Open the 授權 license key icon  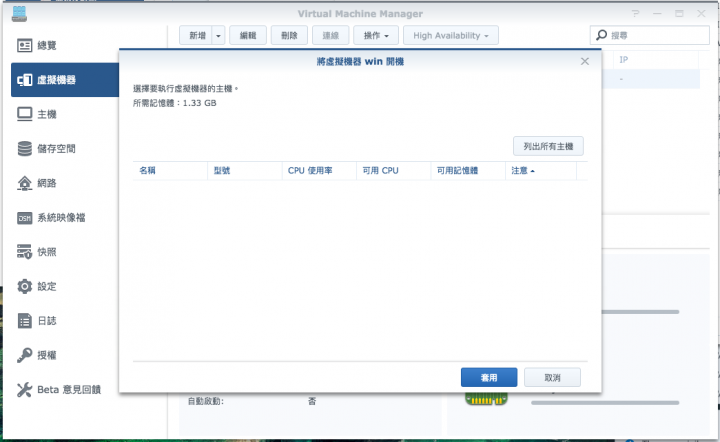point(24,355)
